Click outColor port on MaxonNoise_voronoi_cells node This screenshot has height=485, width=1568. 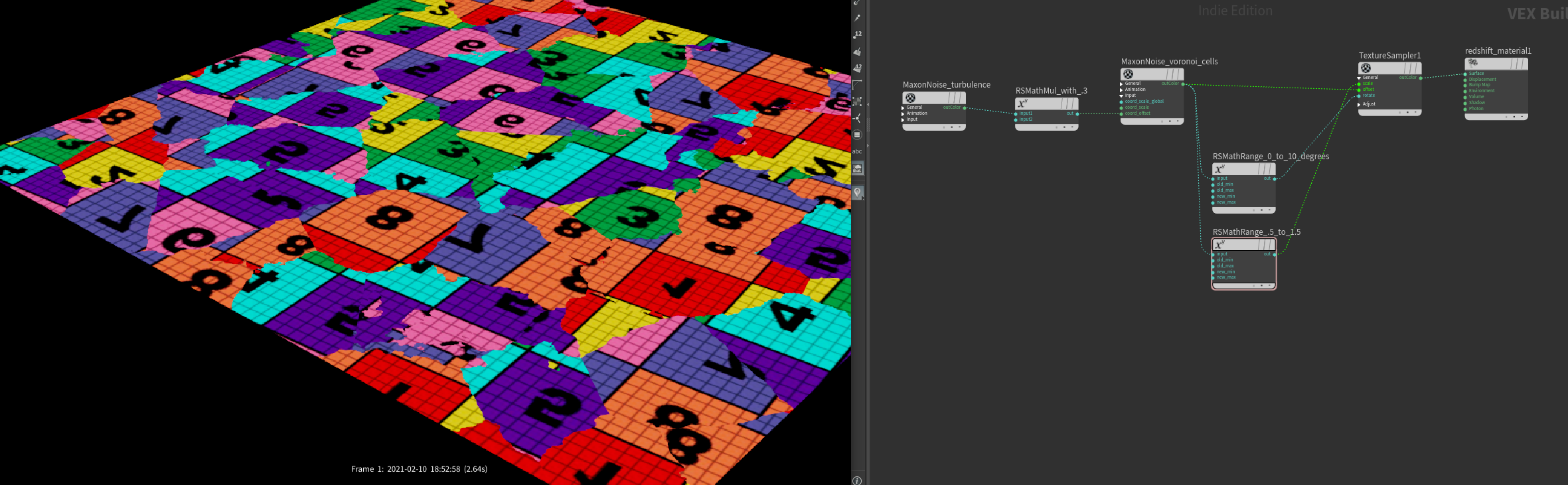coord(1183,84)
